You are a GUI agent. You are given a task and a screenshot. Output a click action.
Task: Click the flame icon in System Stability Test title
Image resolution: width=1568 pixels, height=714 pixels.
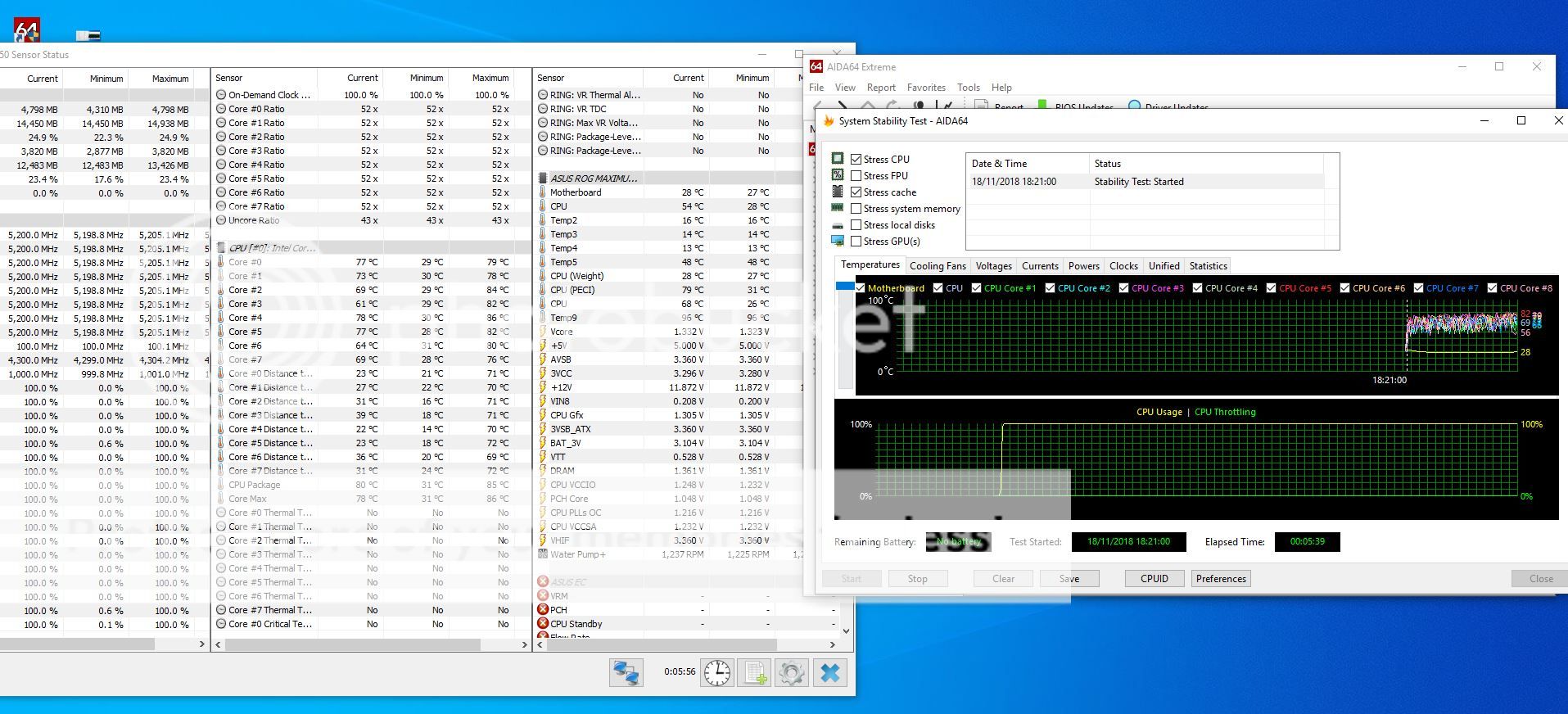coord(829,121)
